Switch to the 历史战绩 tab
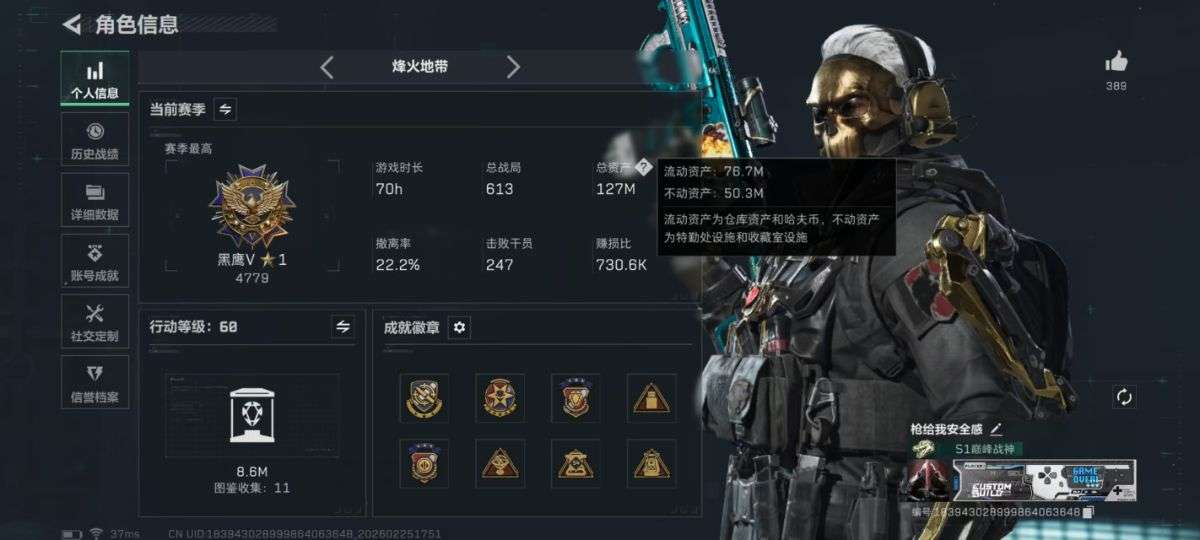This screenshot has height=540, width=1200. pos(94,140)
